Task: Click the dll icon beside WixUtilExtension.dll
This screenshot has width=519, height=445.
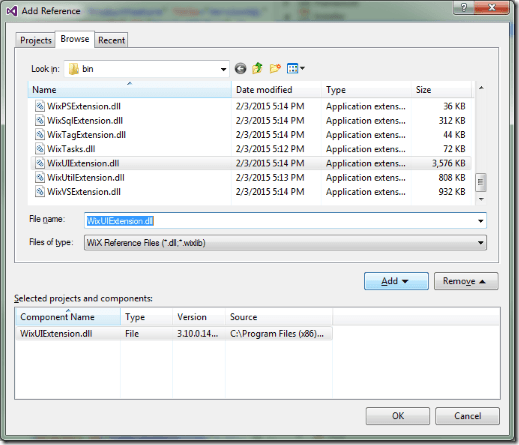Action: click(40, 177)
